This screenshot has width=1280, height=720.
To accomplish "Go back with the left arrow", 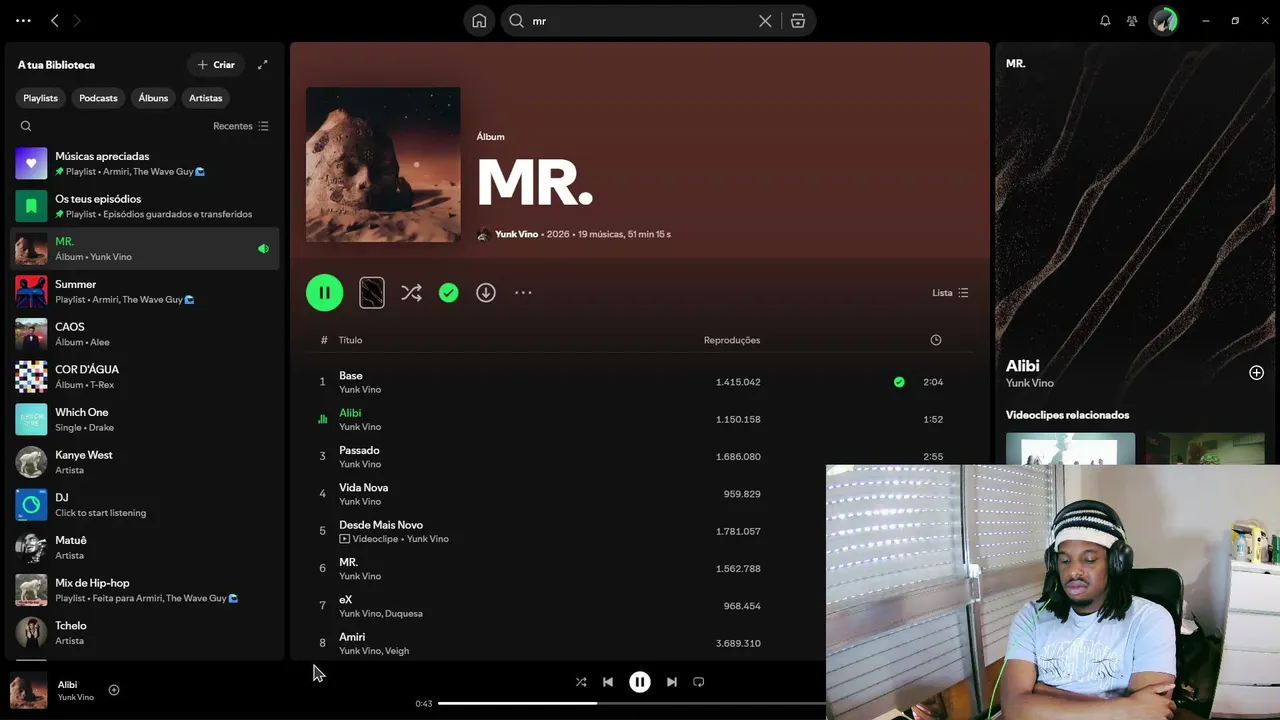I will [55, 21].
